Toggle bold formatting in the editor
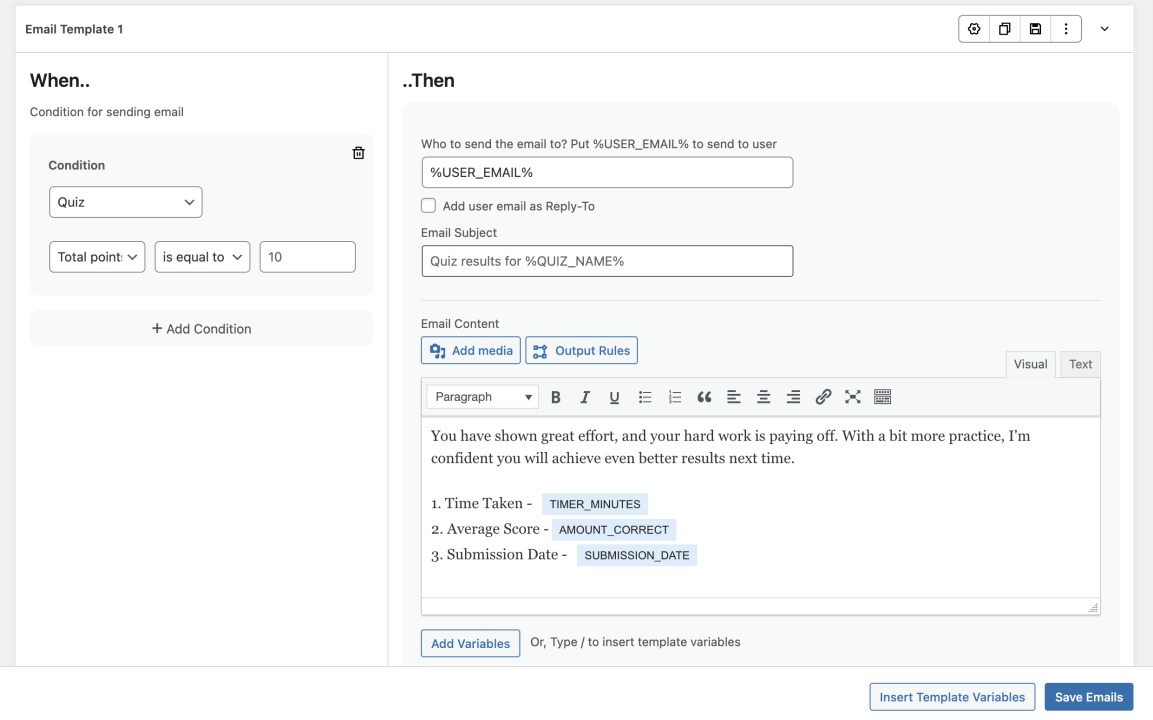The image size is (1153, 720). point(556,396)
